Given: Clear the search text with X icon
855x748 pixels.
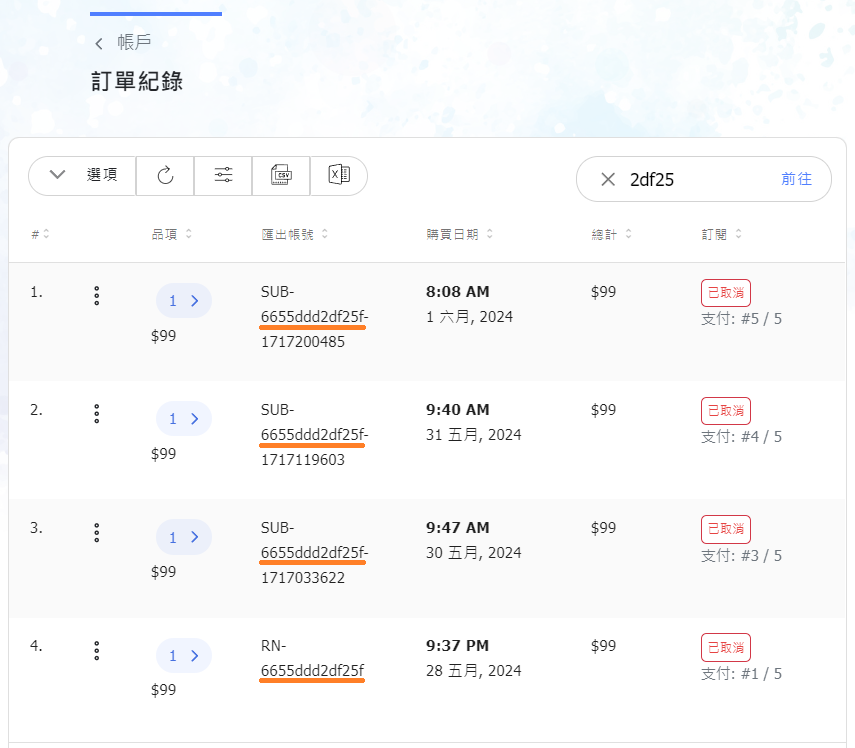Looking at the screenshot, I should [608, 179].
